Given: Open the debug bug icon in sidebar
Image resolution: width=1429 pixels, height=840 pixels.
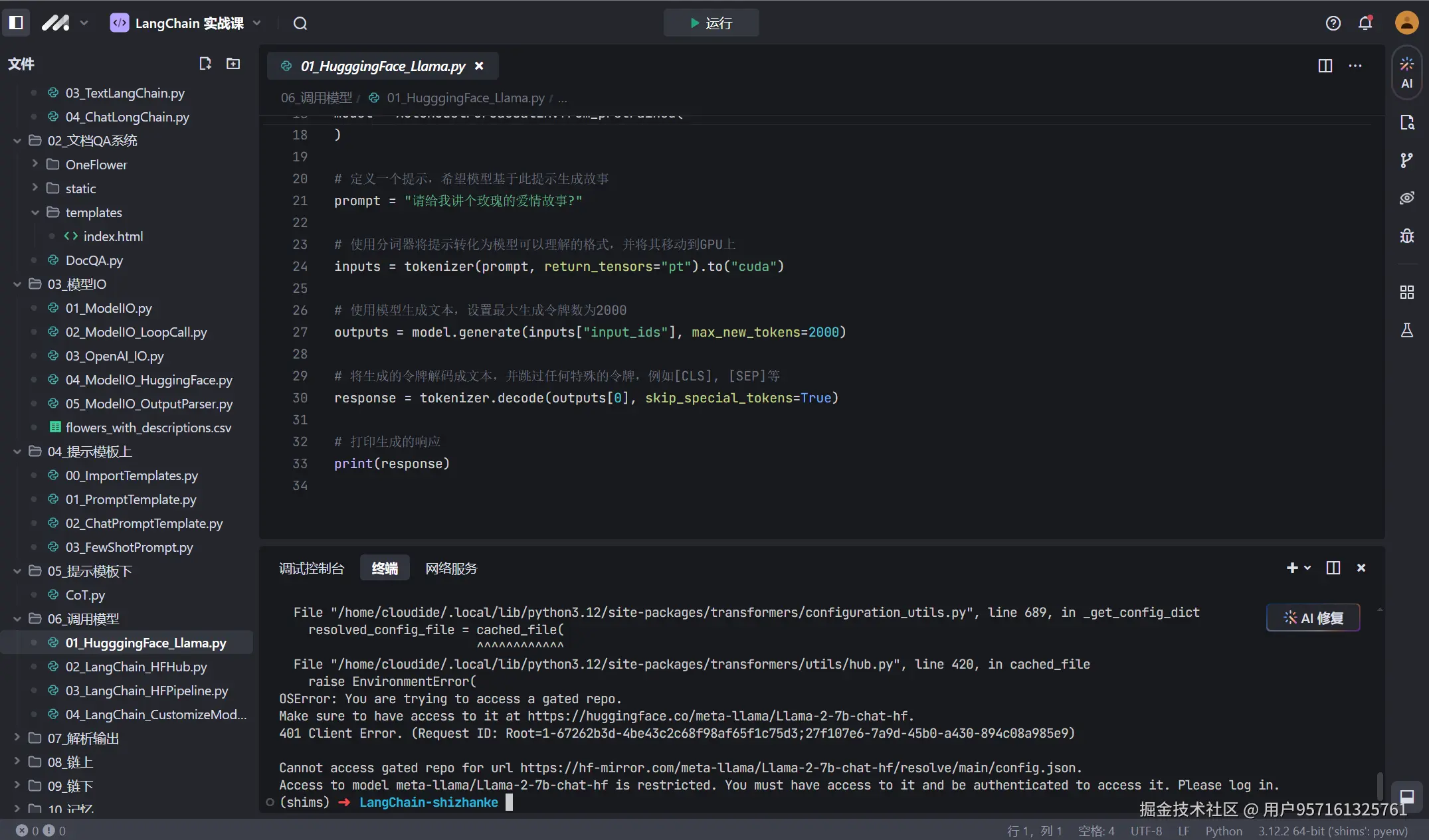Looking at the screenshot, I should (x=1406, y=236).
